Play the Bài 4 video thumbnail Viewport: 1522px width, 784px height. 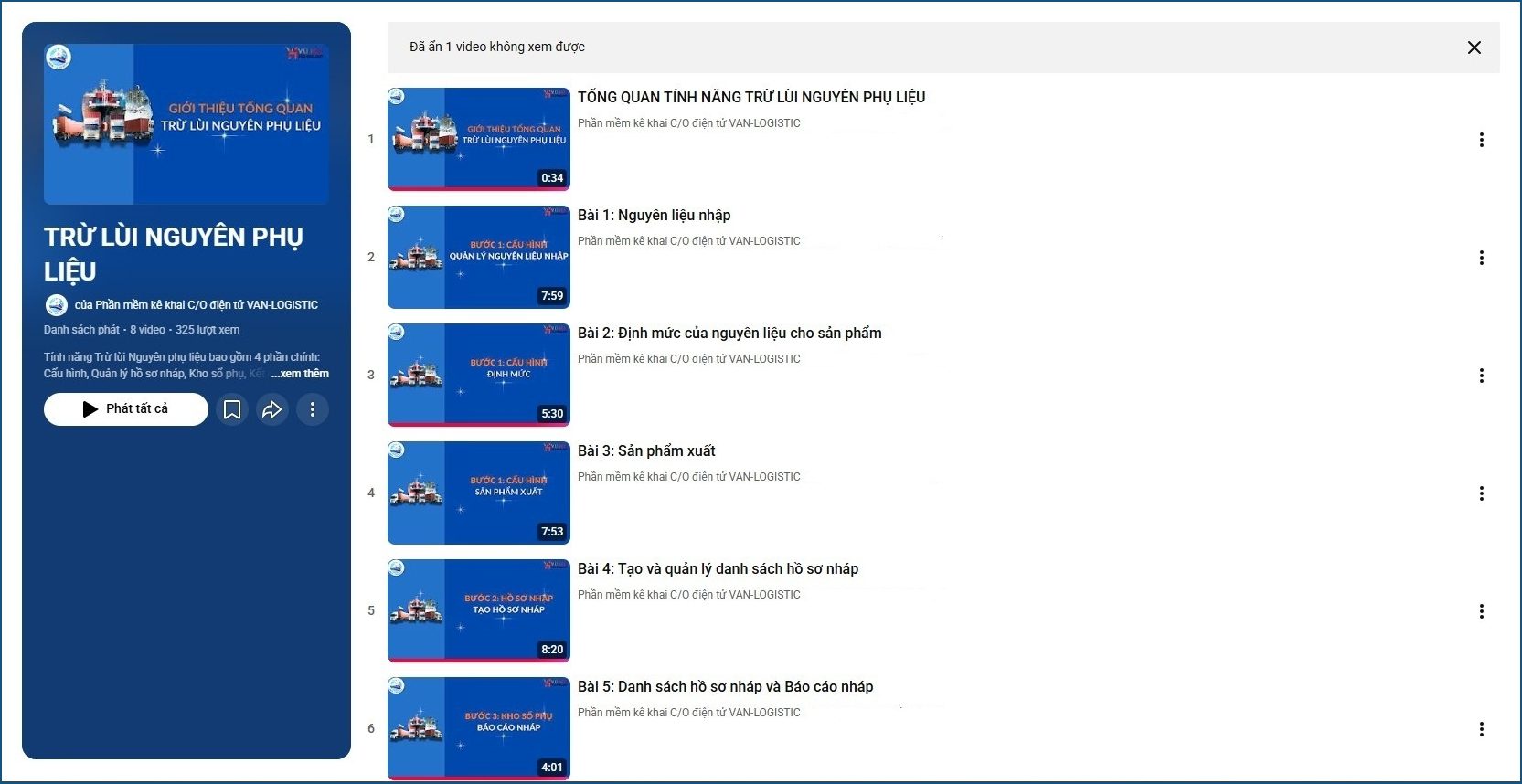tap(478, 610)
